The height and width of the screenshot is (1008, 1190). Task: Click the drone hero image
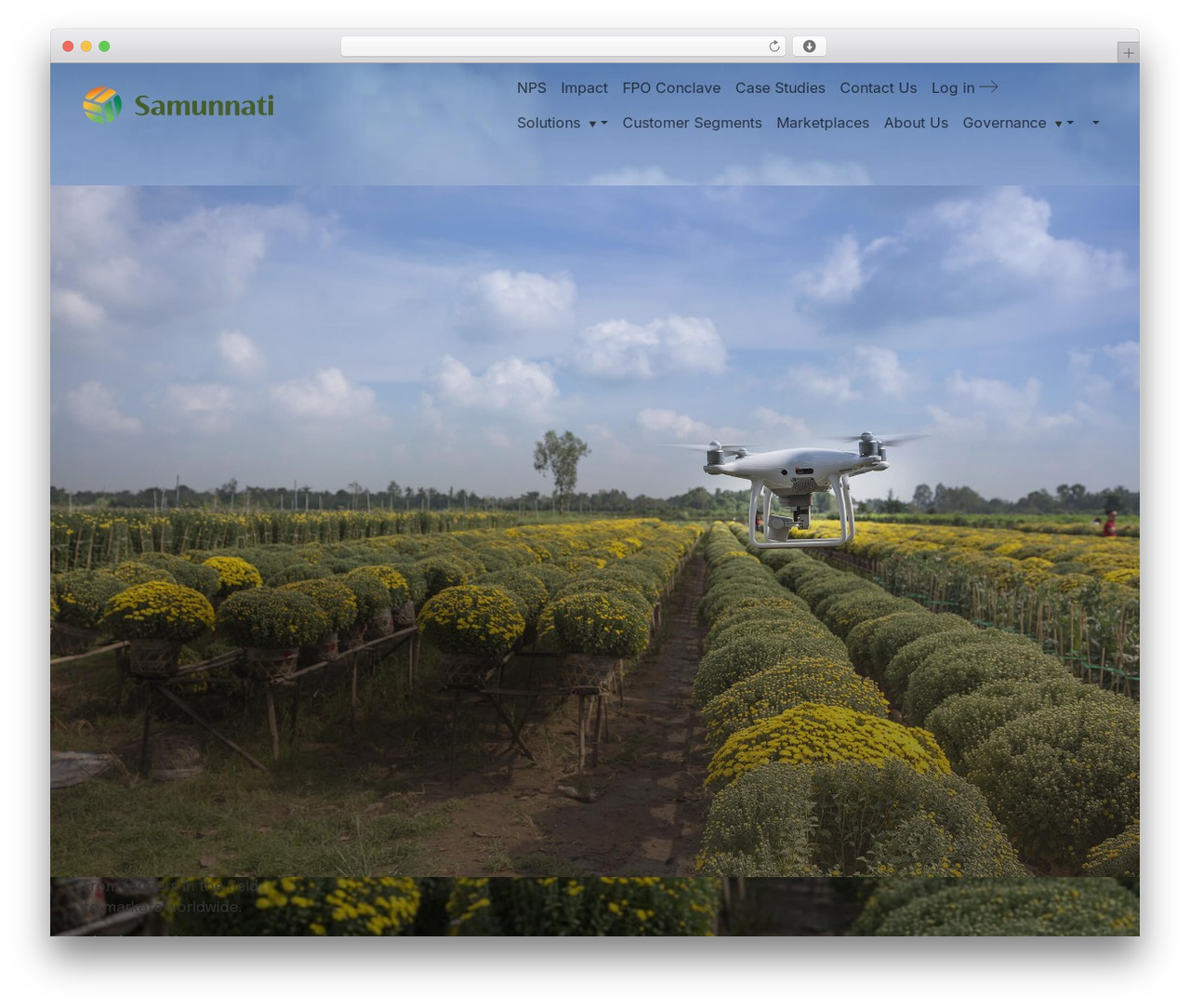pos(595,530)
